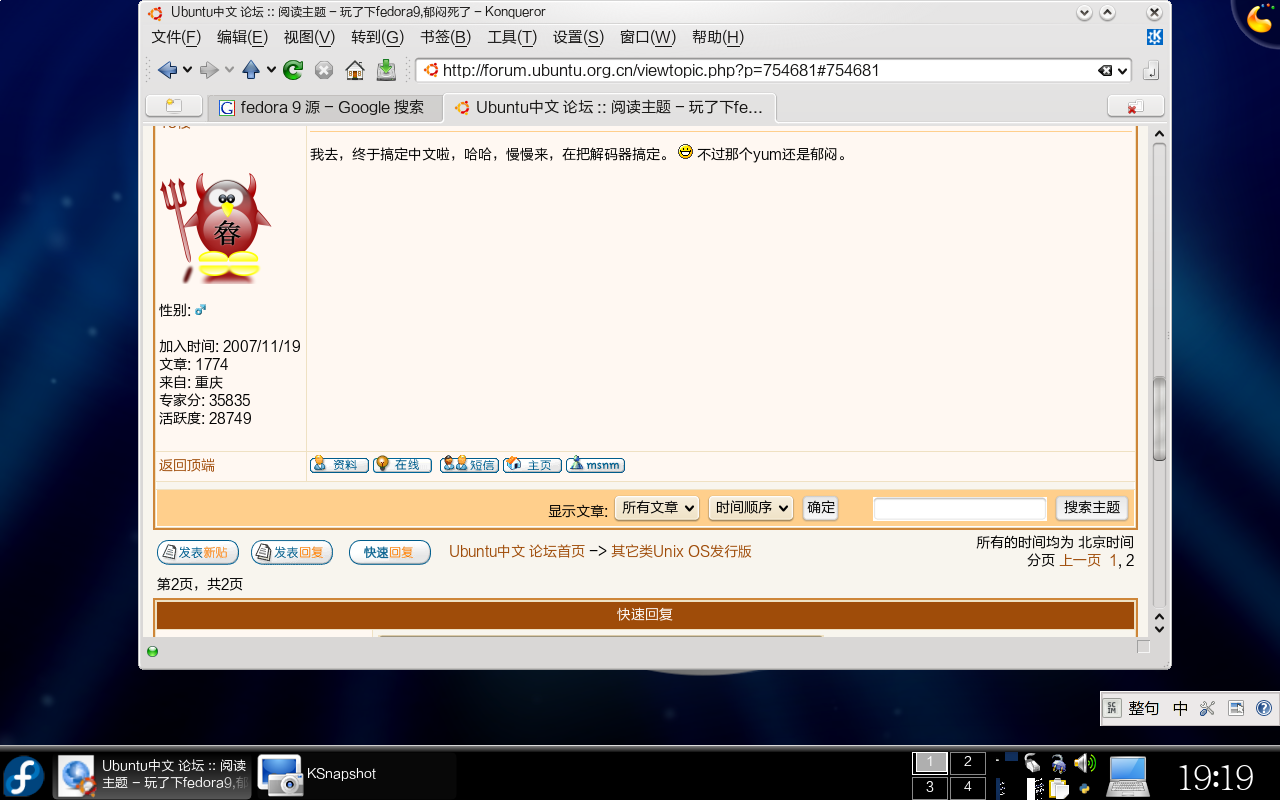Click the laptop icon in panel
Screen dimensions: 1280x800
pyautogui.click(x=1127, y=775)
